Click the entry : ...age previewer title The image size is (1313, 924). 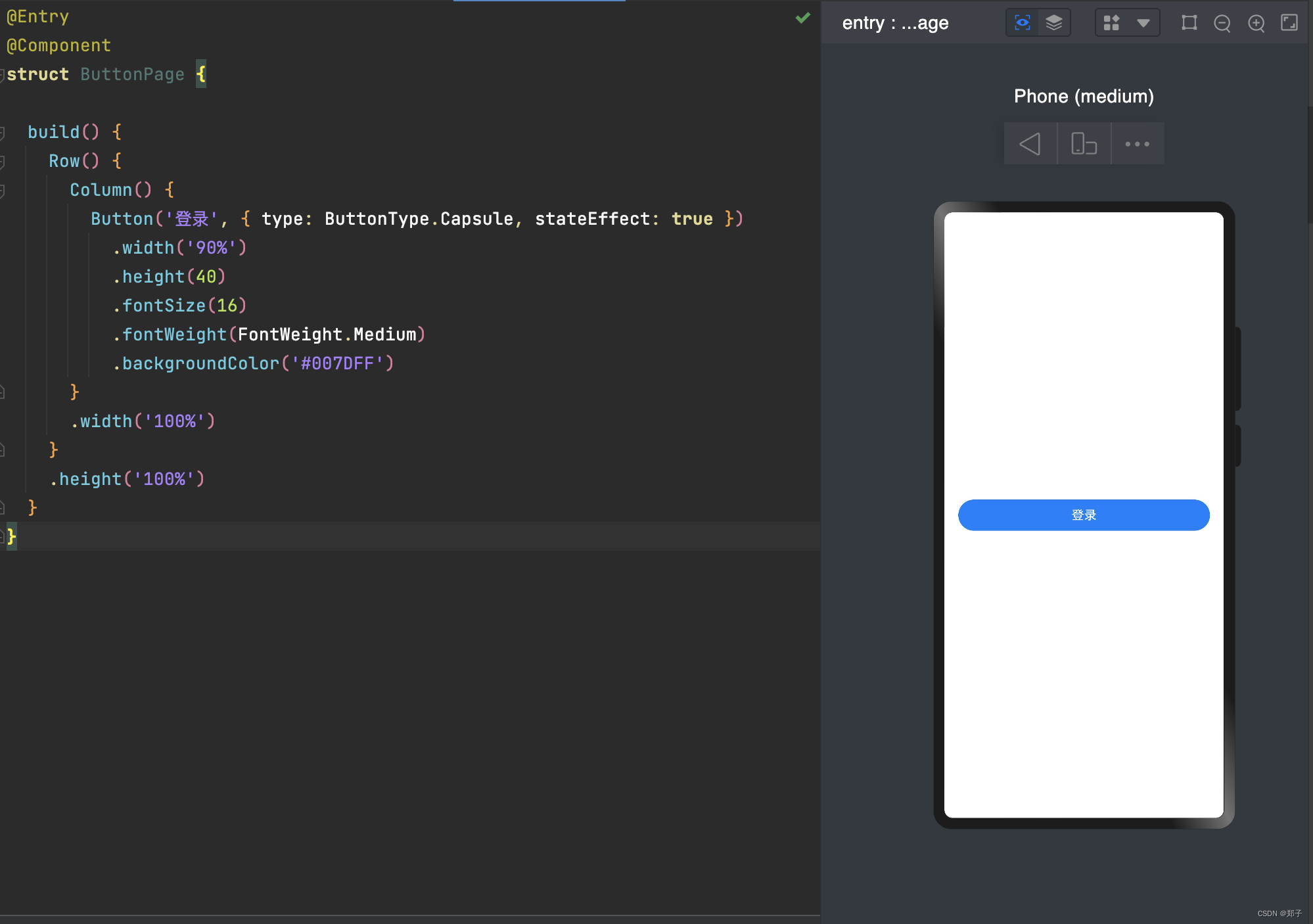click(895, 23)
